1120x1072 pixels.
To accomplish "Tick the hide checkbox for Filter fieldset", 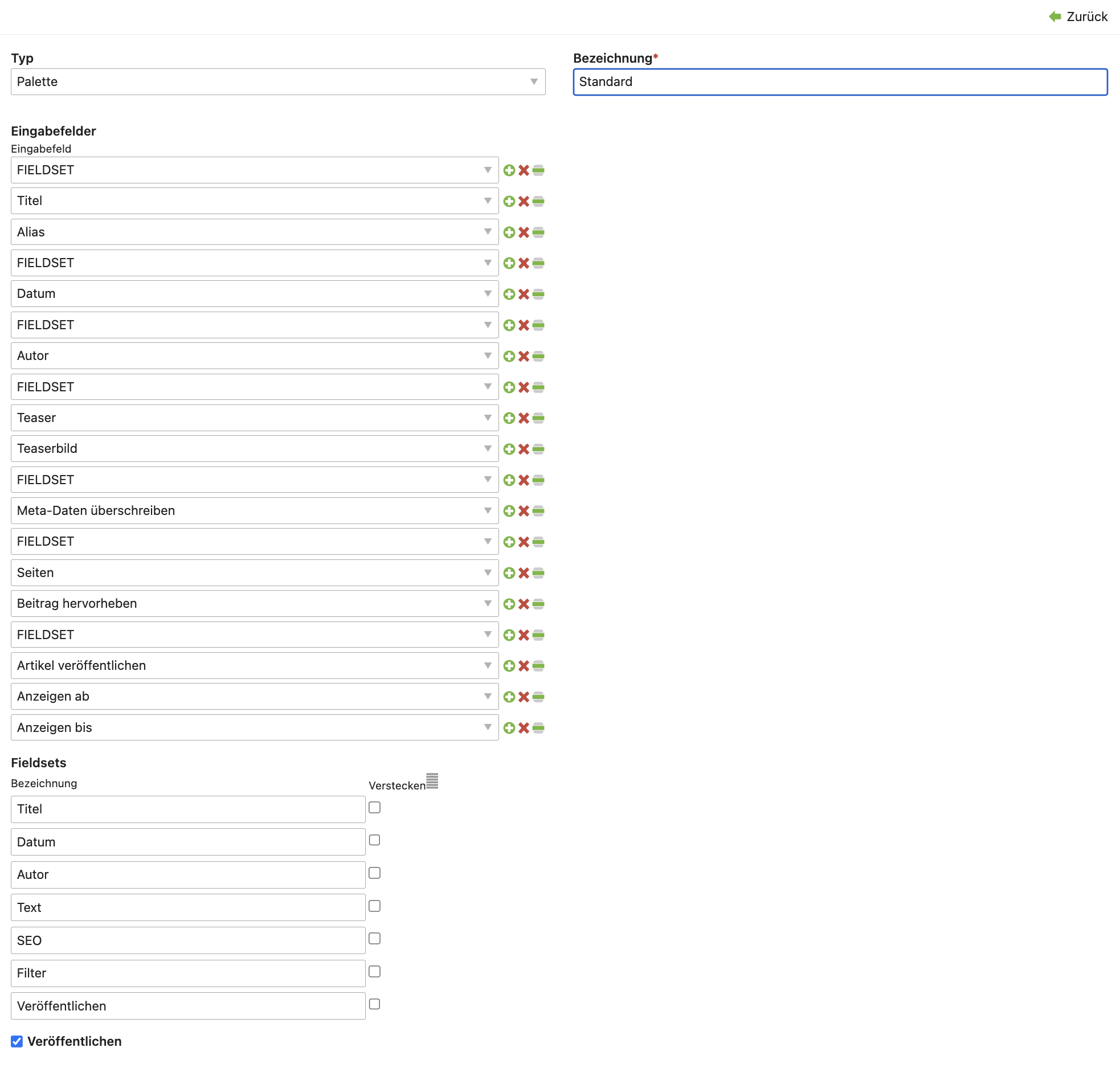I will coord(374,971).
